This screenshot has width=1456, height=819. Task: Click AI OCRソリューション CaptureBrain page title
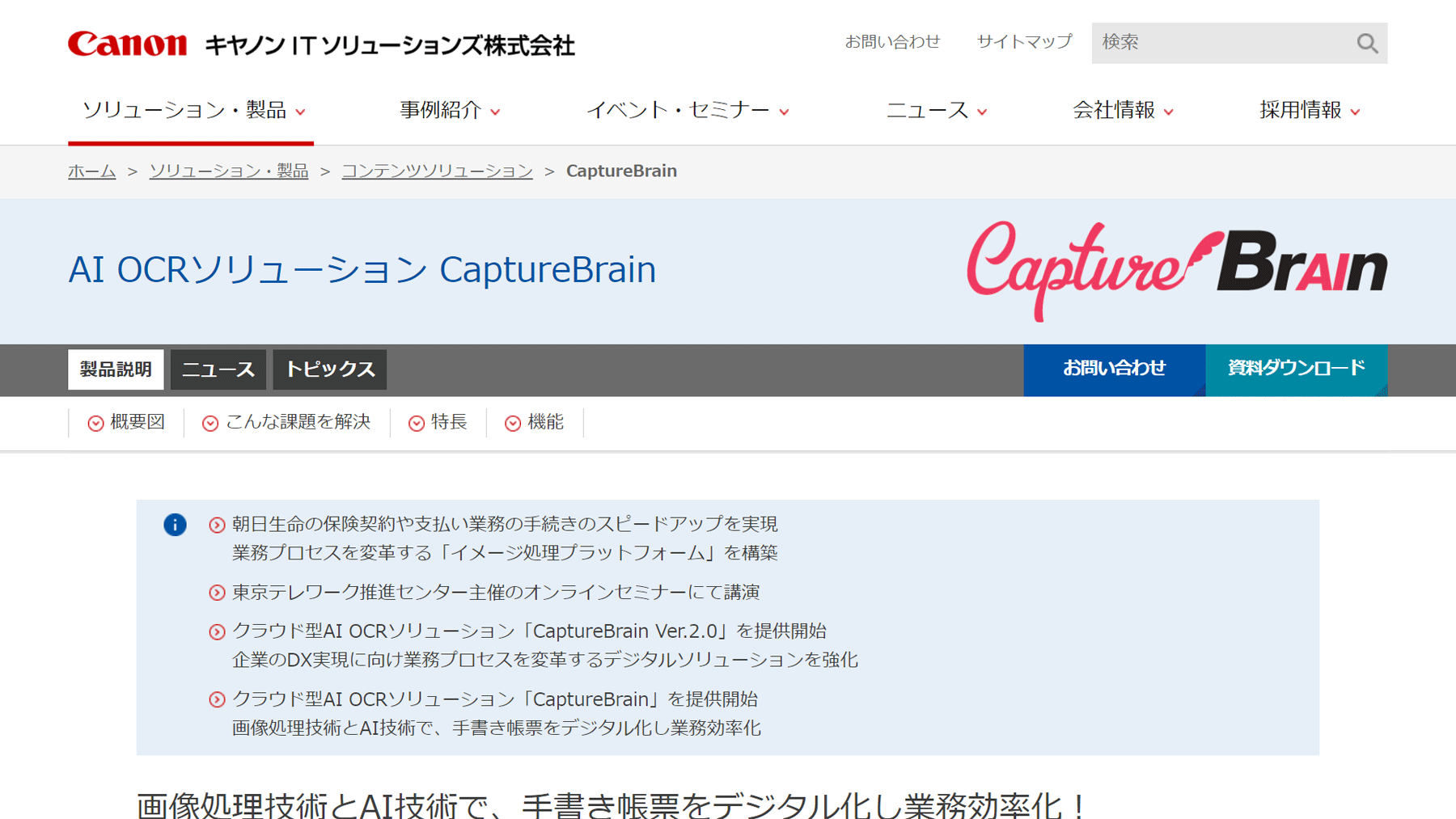362,270
